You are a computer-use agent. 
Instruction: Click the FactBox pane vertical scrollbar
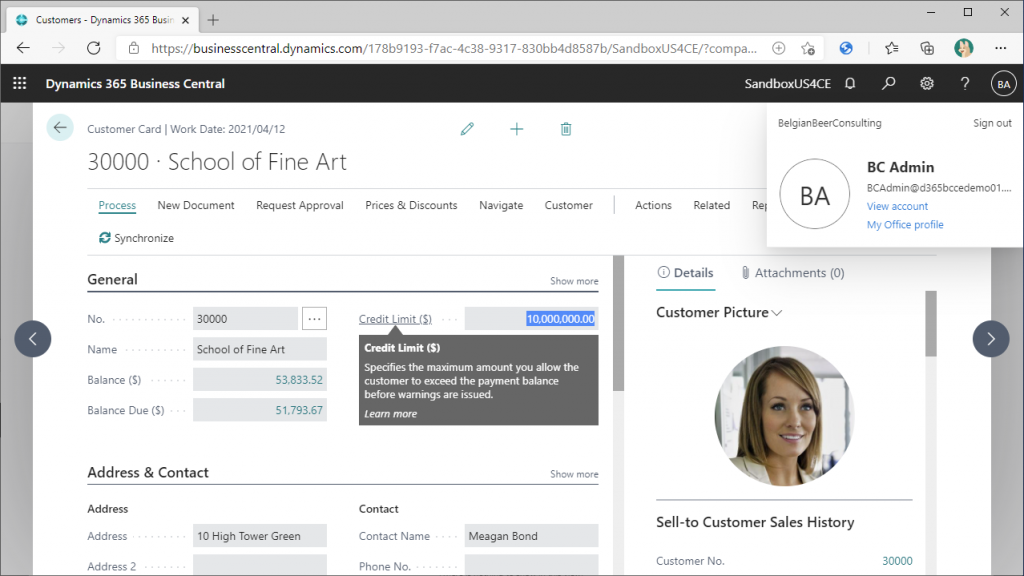(931, 324)
